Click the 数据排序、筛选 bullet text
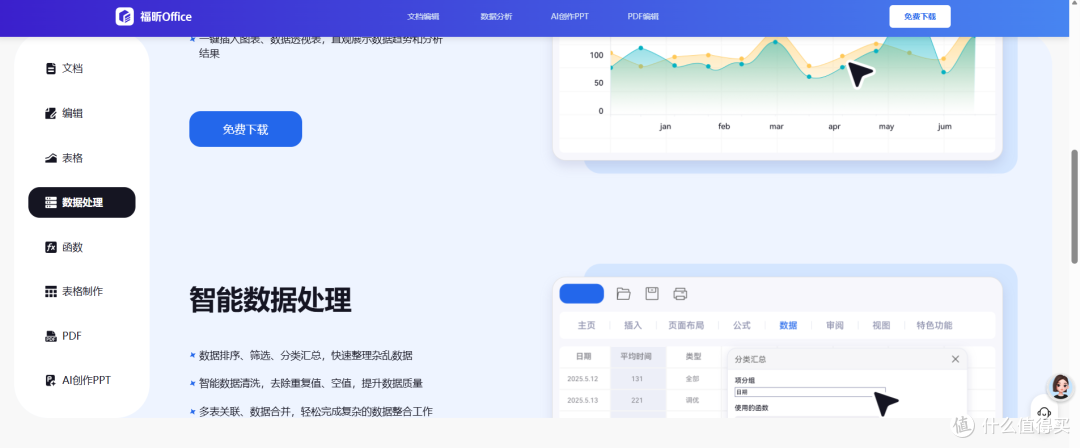Viewport: 1080px width, 448px height. [x=306, y=356]
